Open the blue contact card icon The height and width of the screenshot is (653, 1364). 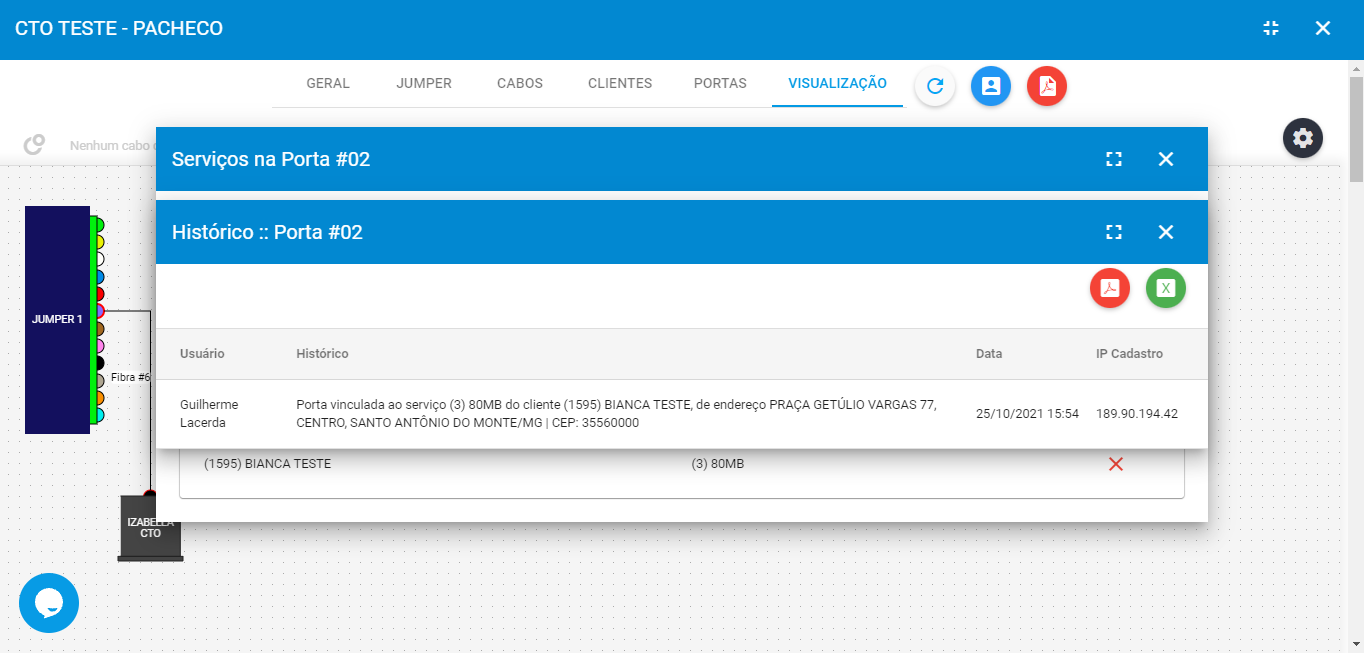991,86
